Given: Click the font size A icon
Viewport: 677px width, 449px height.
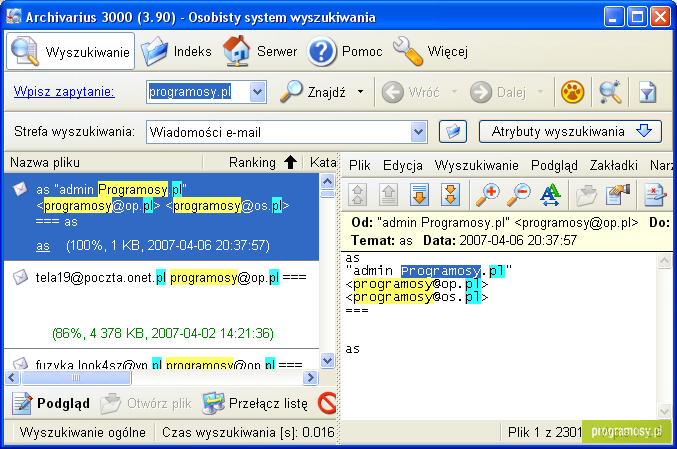Looking at the screenshot, I should [550, 195].
